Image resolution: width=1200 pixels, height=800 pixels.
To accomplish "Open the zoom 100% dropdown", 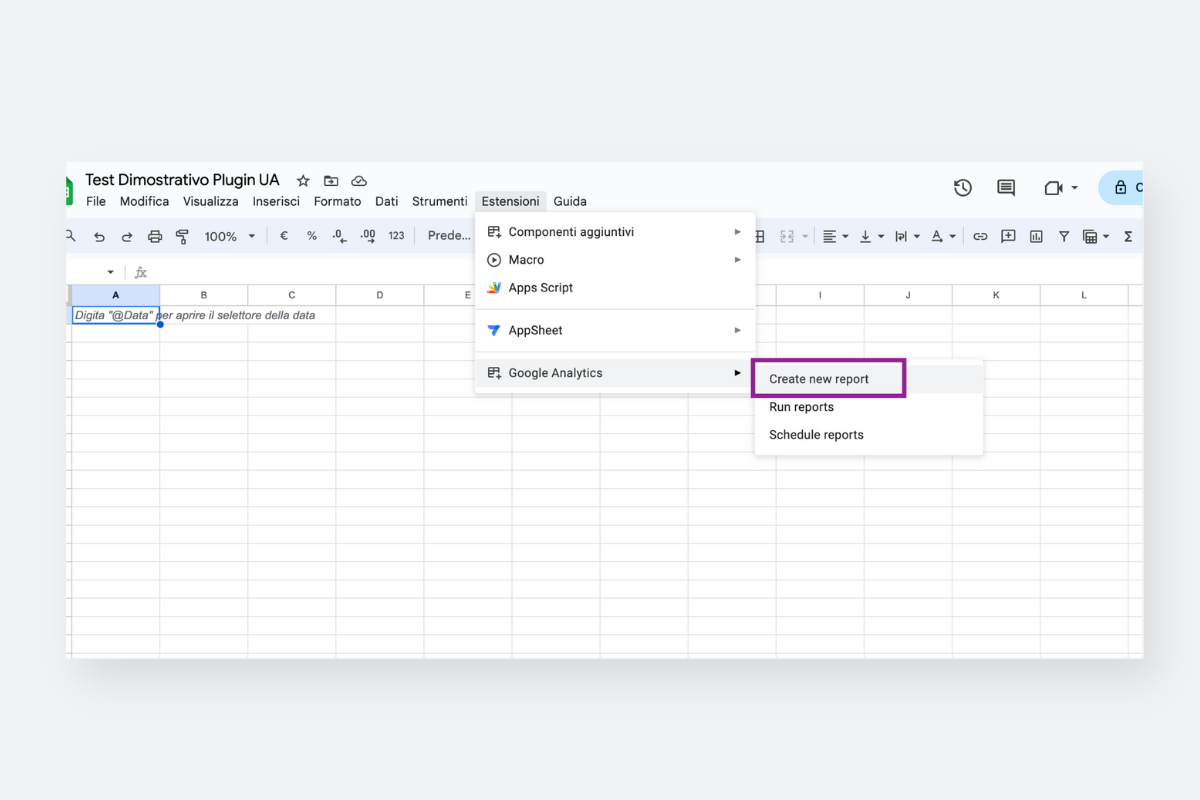I will (x=230, y=237).
